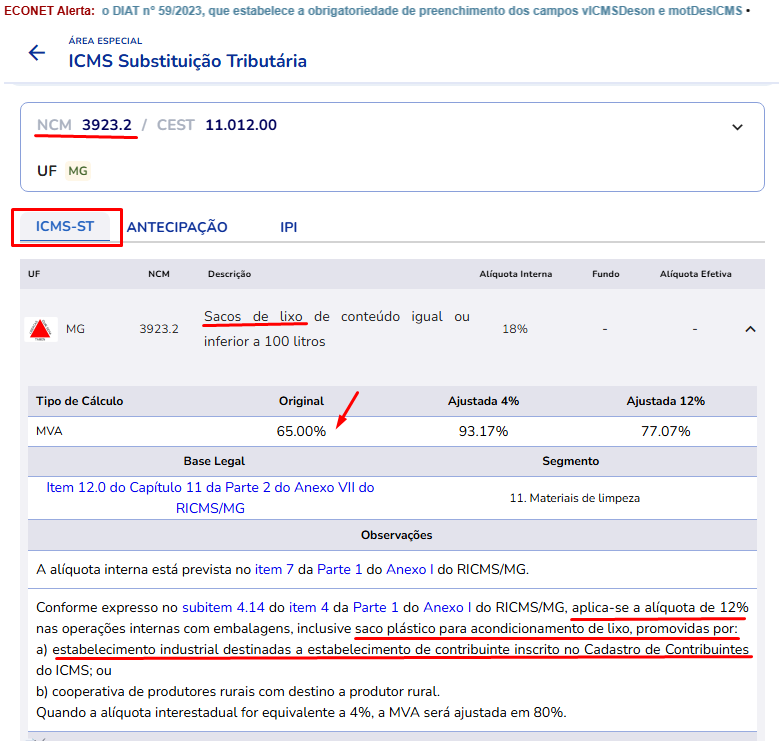Screen dimensions: 779x741
Task: Click the Original MVA value 65.00%
Action: [301, 431]
